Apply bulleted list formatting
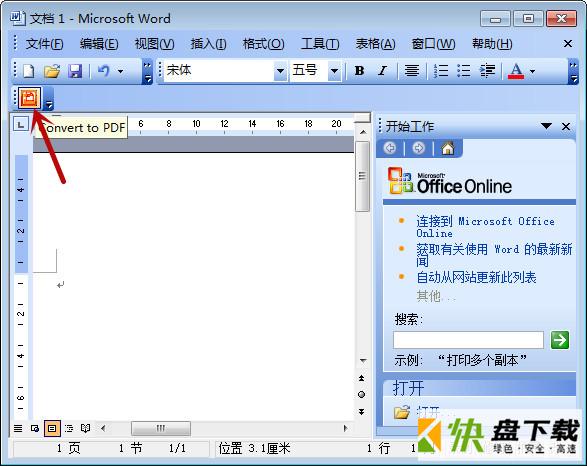Screen dimensions: 587x466 tap(463, 70)
